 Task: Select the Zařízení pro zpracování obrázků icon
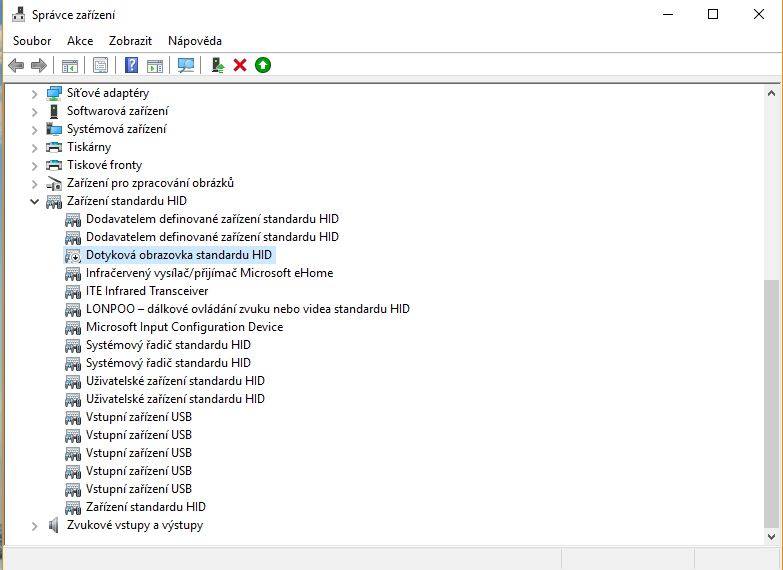pos(54,183)
